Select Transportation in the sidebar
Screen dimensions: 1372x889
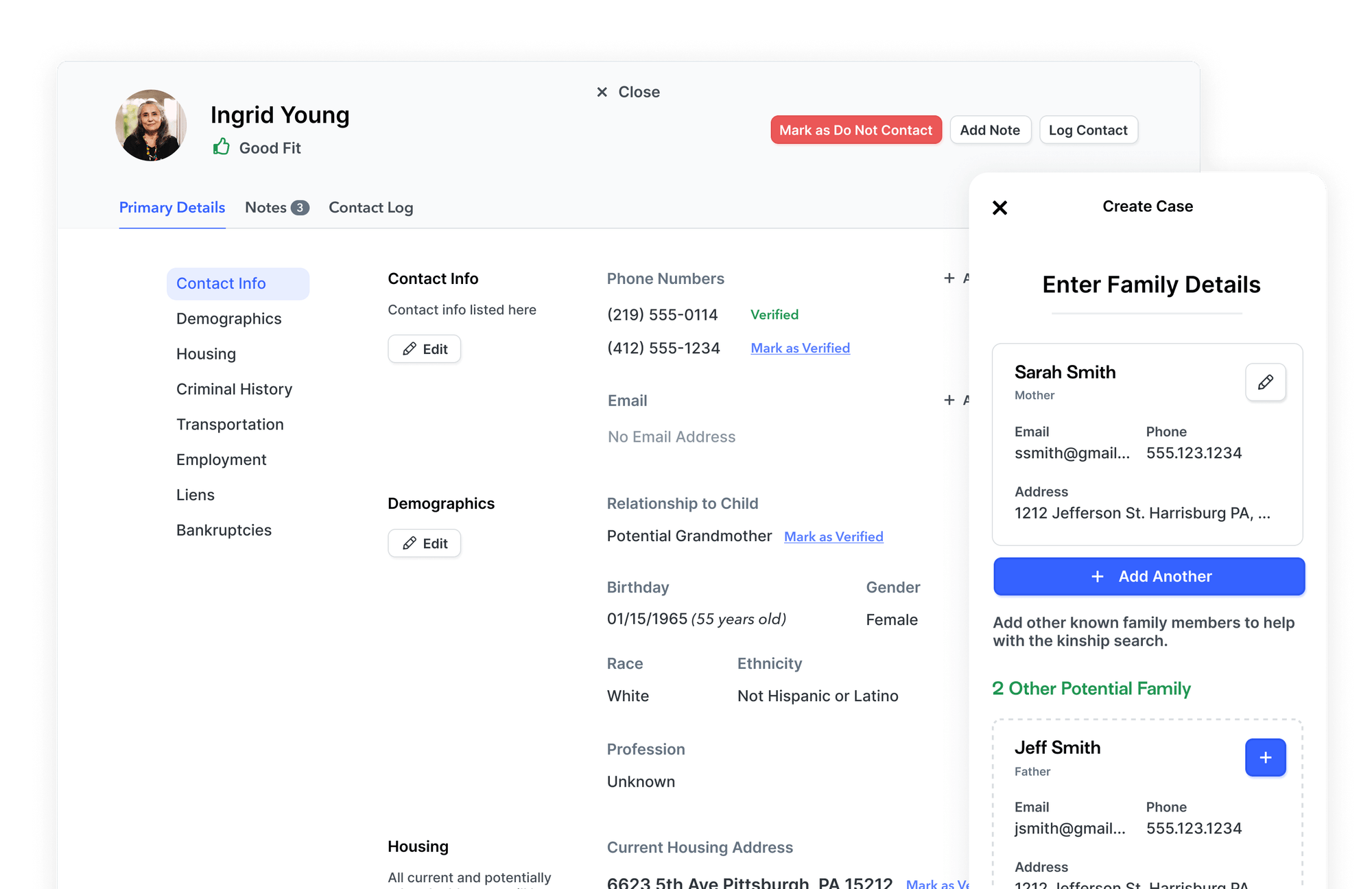point(230,424)
